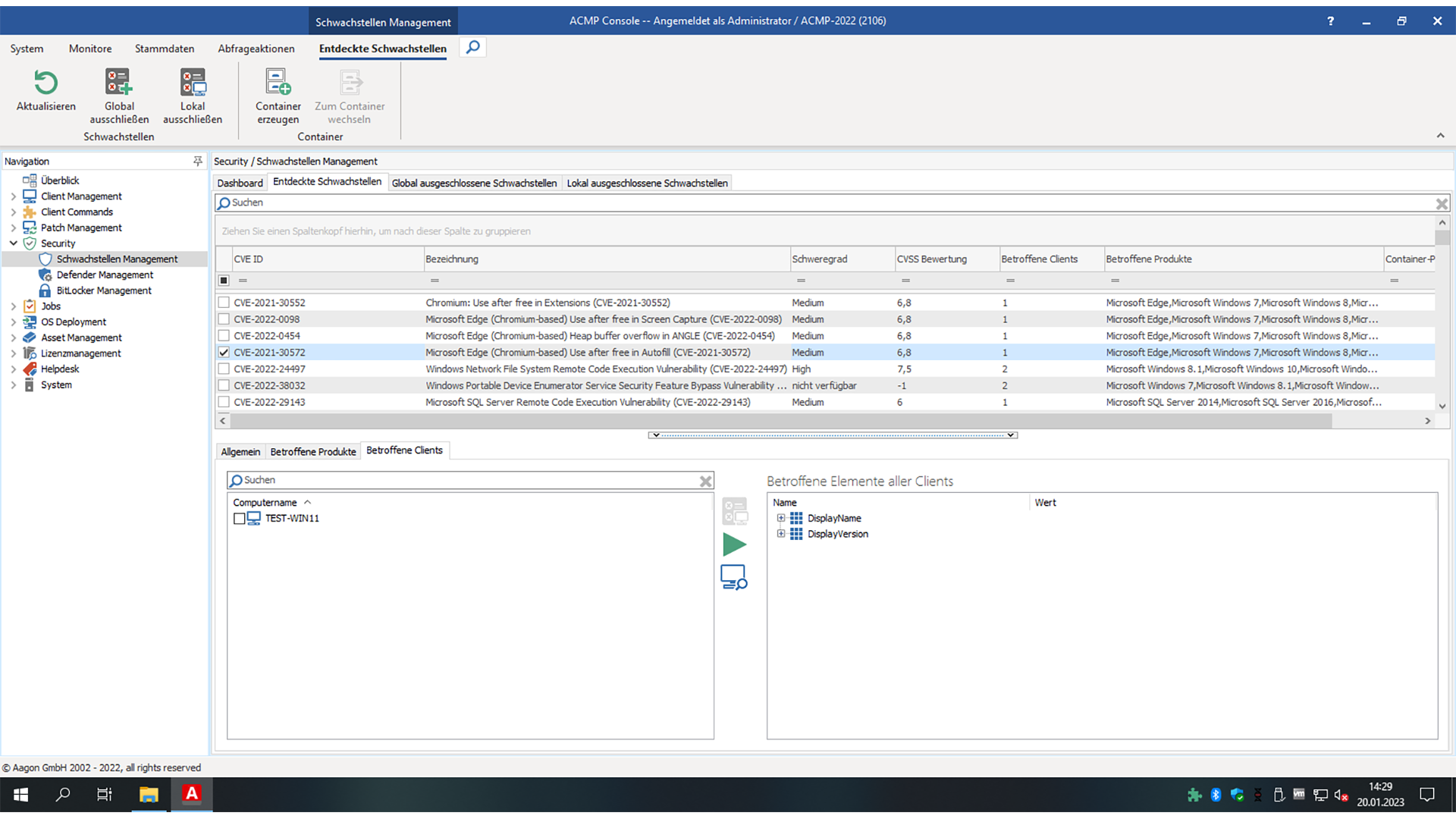Click the TEST-WIN11 computer icon
This screenshot has height=819, width=1456.
[x=254, y=519]
